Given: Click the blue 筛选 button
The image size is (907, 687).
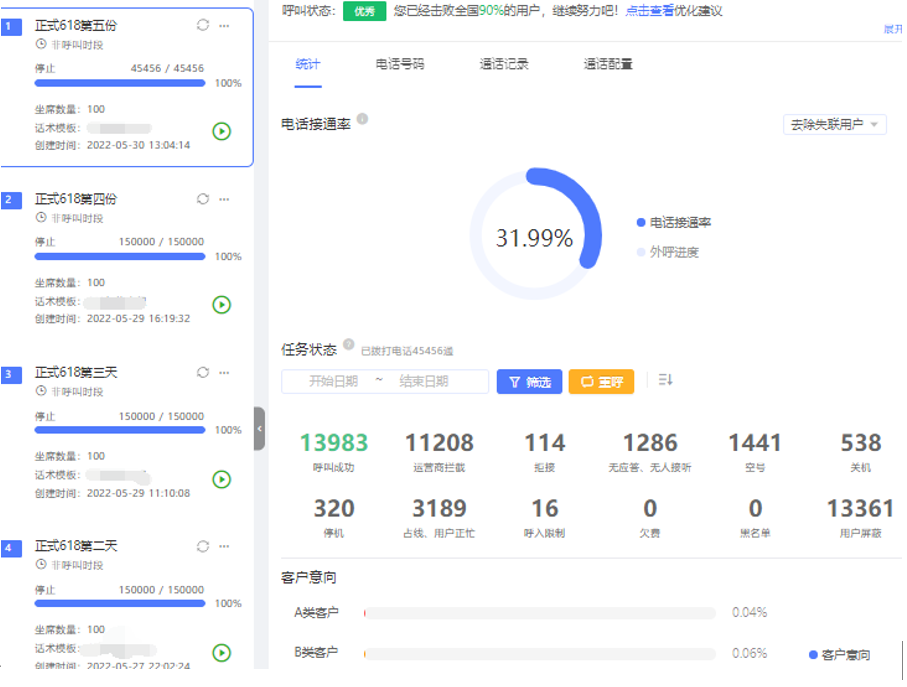Looking at the screenshot, I should [x=529, y=382].
